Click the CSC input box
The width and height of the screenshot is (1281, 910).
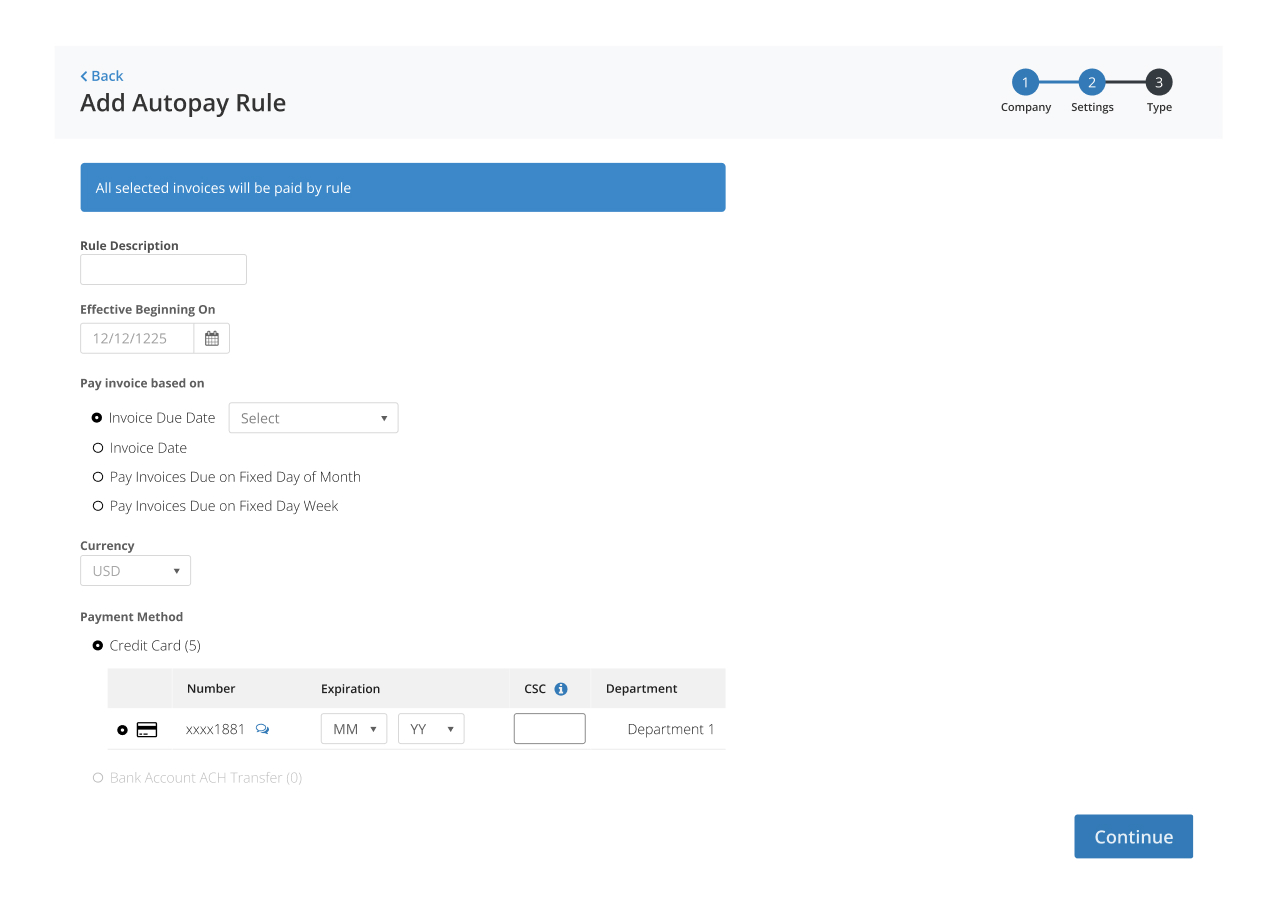click(x=549, y=729)
